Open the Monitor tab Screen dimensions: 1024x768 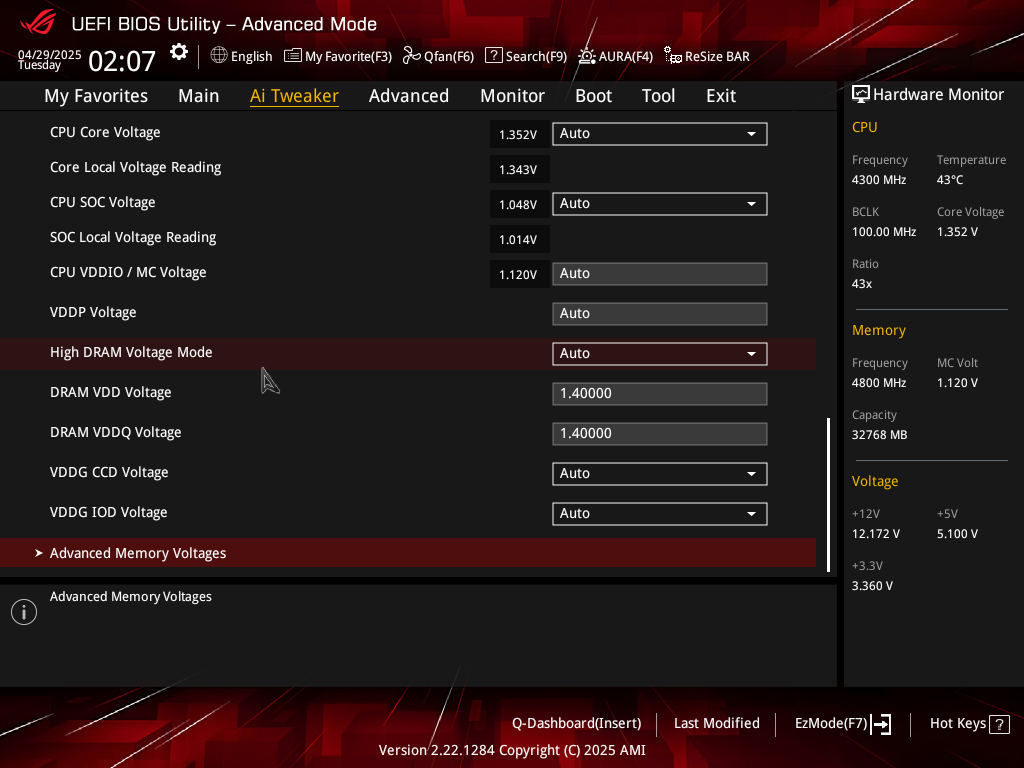click(x=512, y=96)
